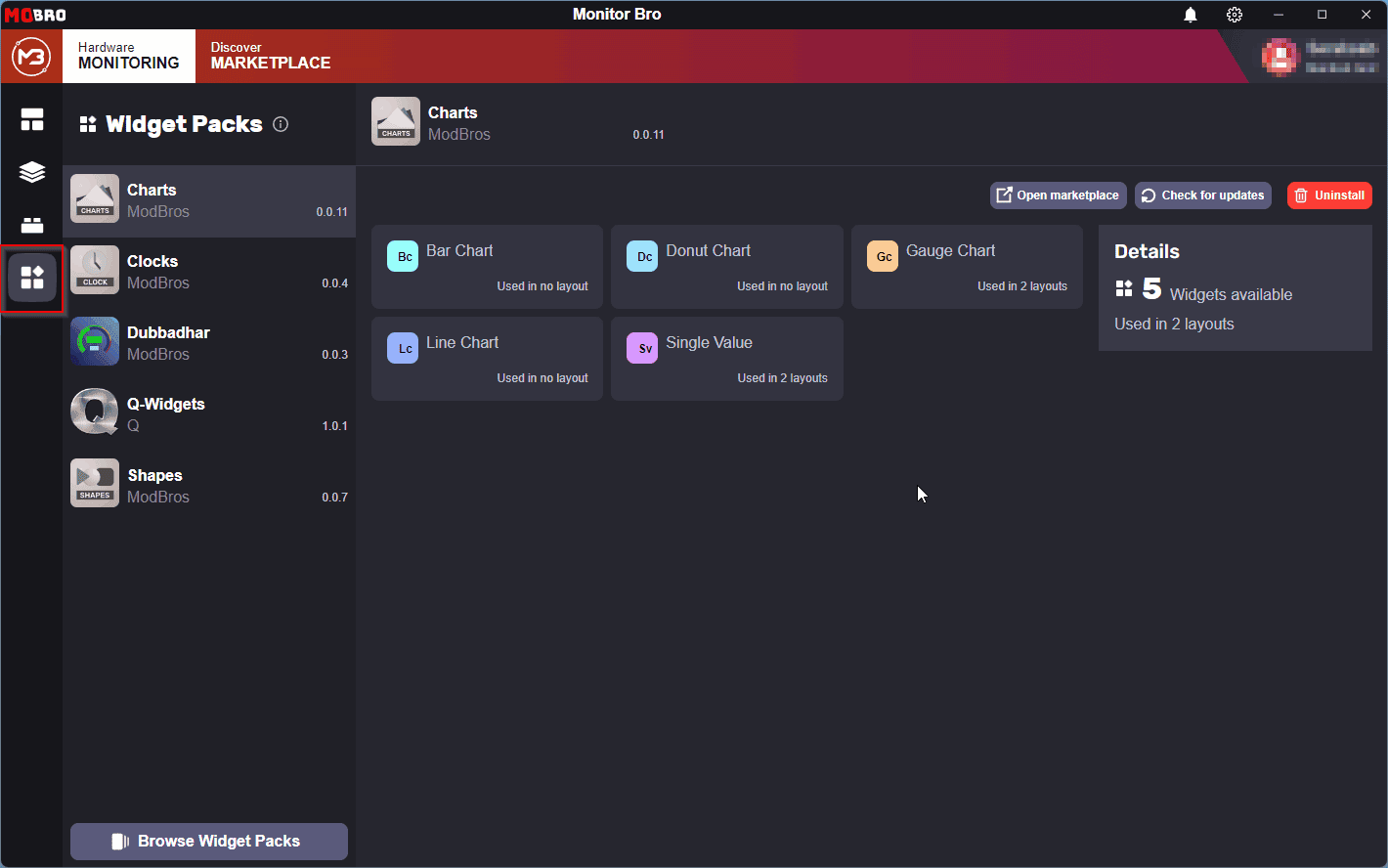This screenshot has height=868, width=1388.
Task: Maximize the Monitor Bro window
Action: tap(1322, 15)
